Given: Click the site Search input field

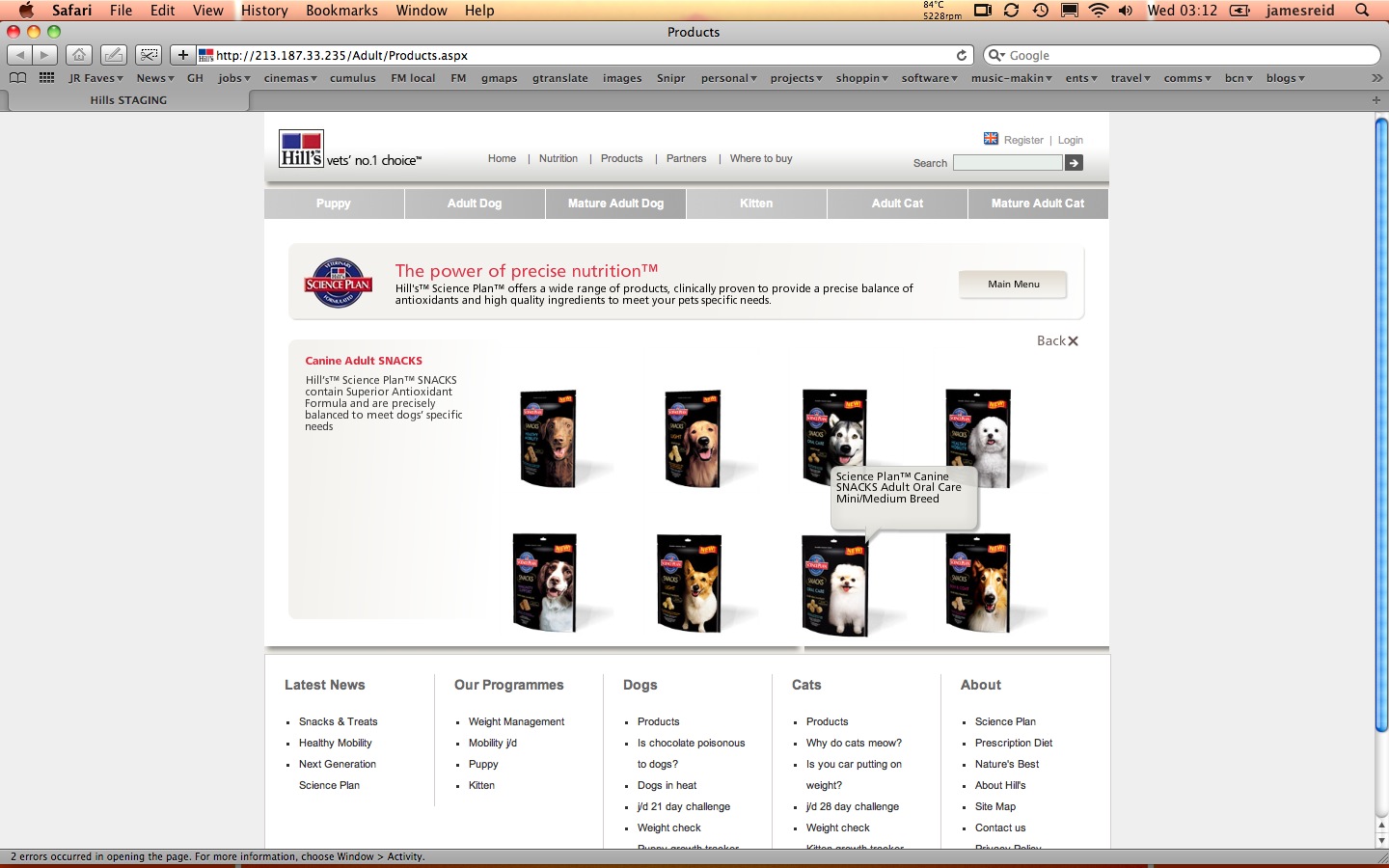Looking at the screenshot, I should 1007,163.
